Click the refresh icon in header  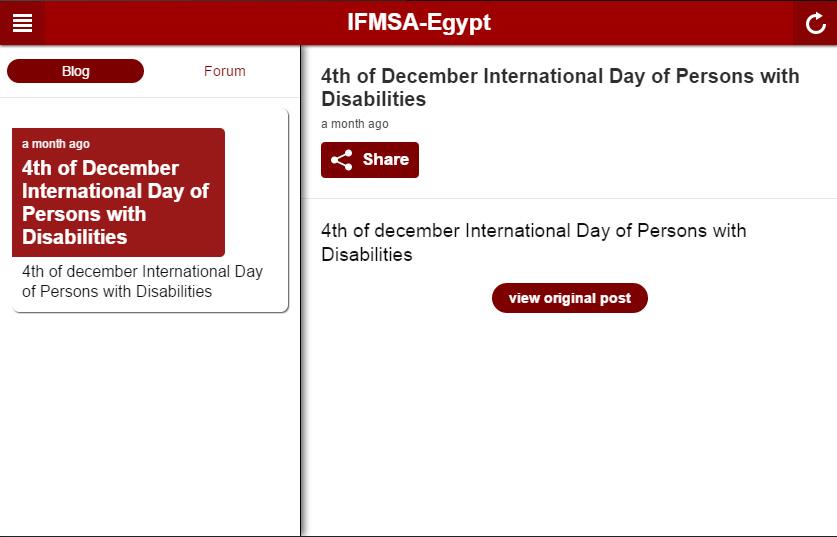(x=815, y=23)
